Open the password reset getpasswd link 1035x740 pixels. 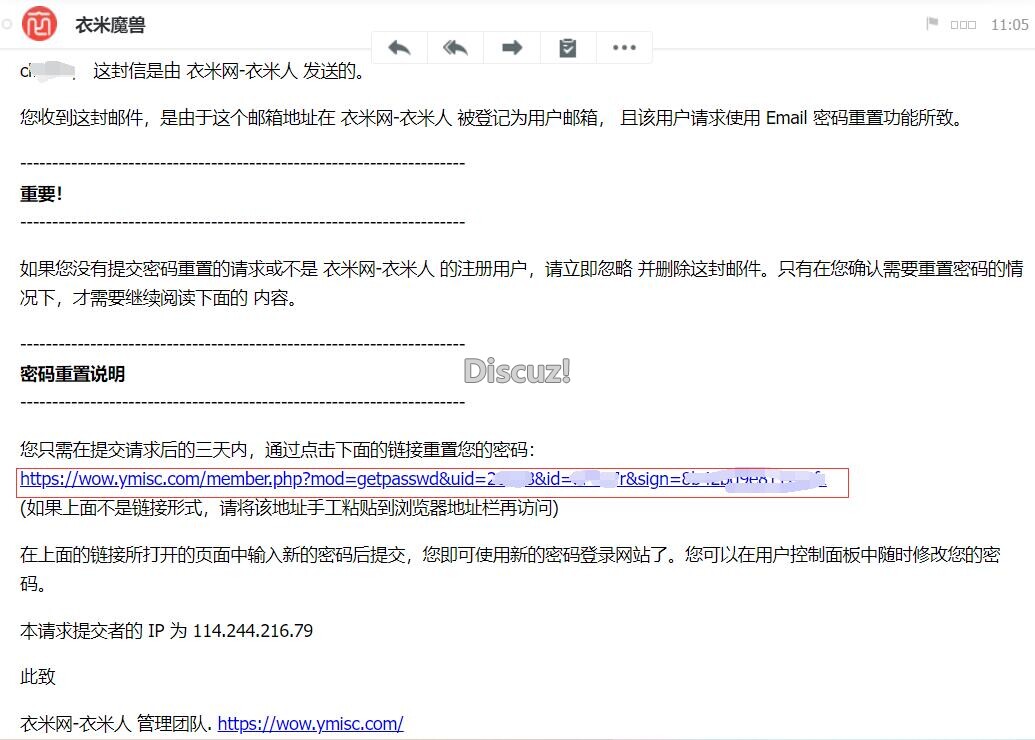(x=422, y=479)
